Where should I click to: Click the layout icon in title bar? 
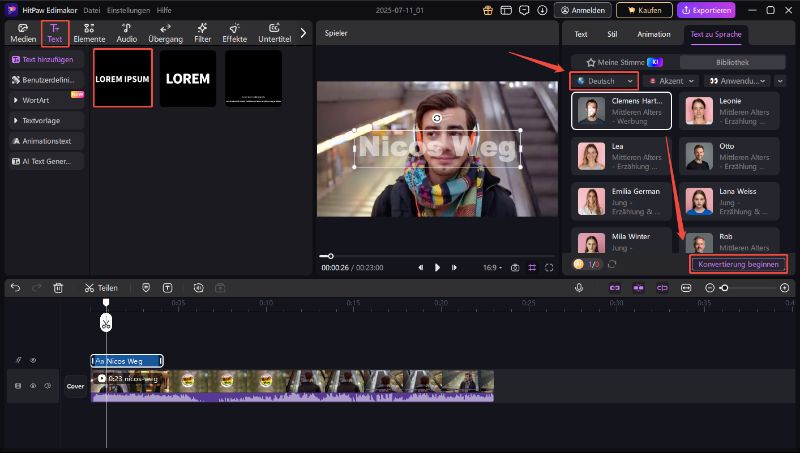click(506, 10)
